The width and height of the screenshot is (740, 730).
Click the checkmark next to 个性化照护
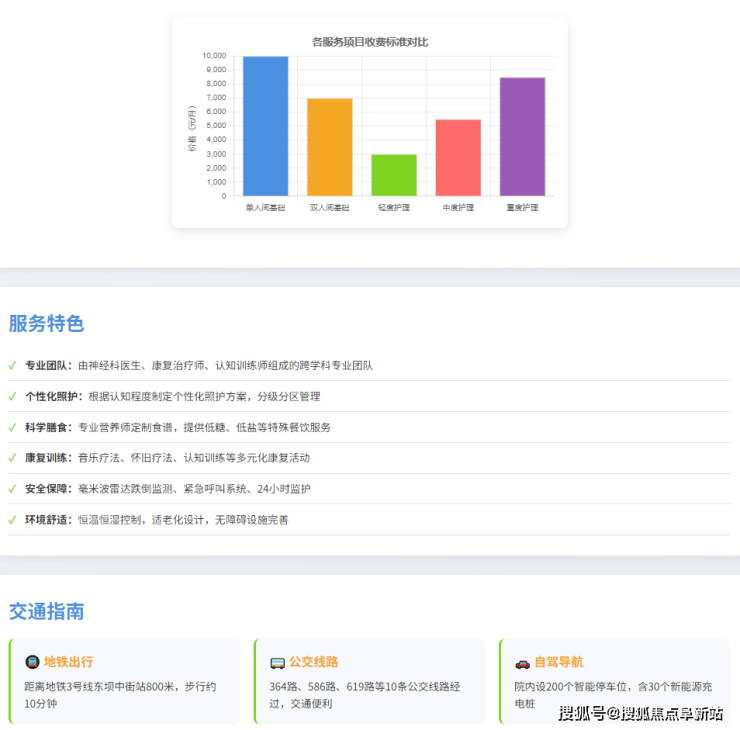coord(12,397)
